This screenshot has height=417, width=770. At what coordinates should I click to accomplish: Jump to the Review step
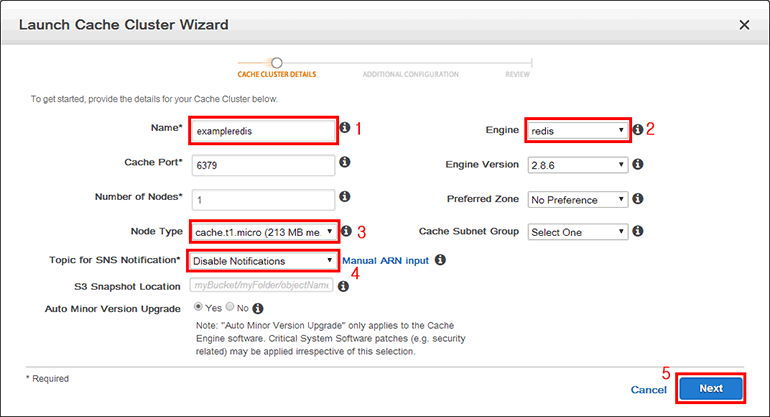click(518, 74)
